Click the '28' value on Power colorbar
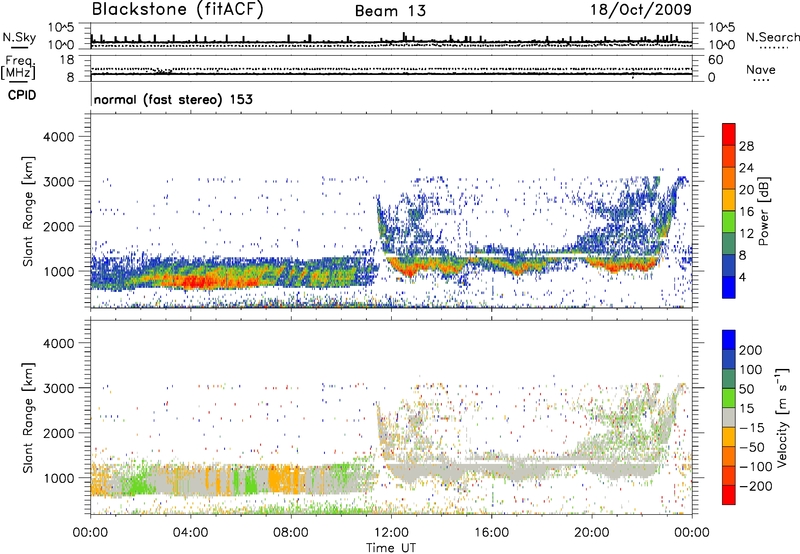 746,146
